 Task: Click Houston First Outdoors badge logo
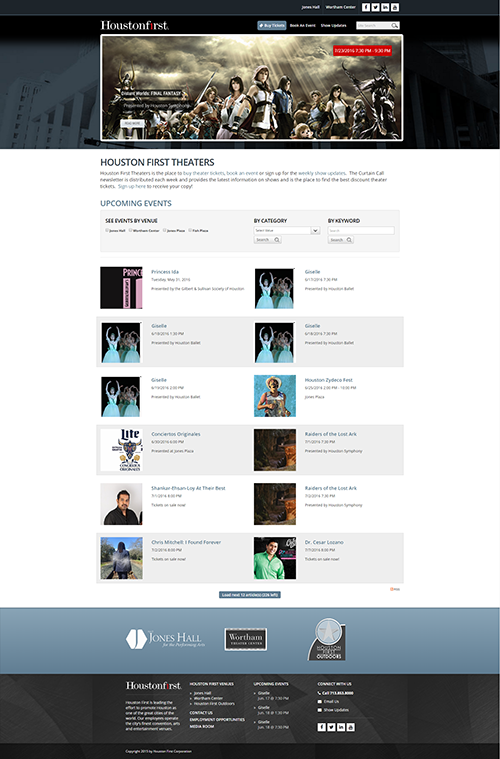point(327,639)
